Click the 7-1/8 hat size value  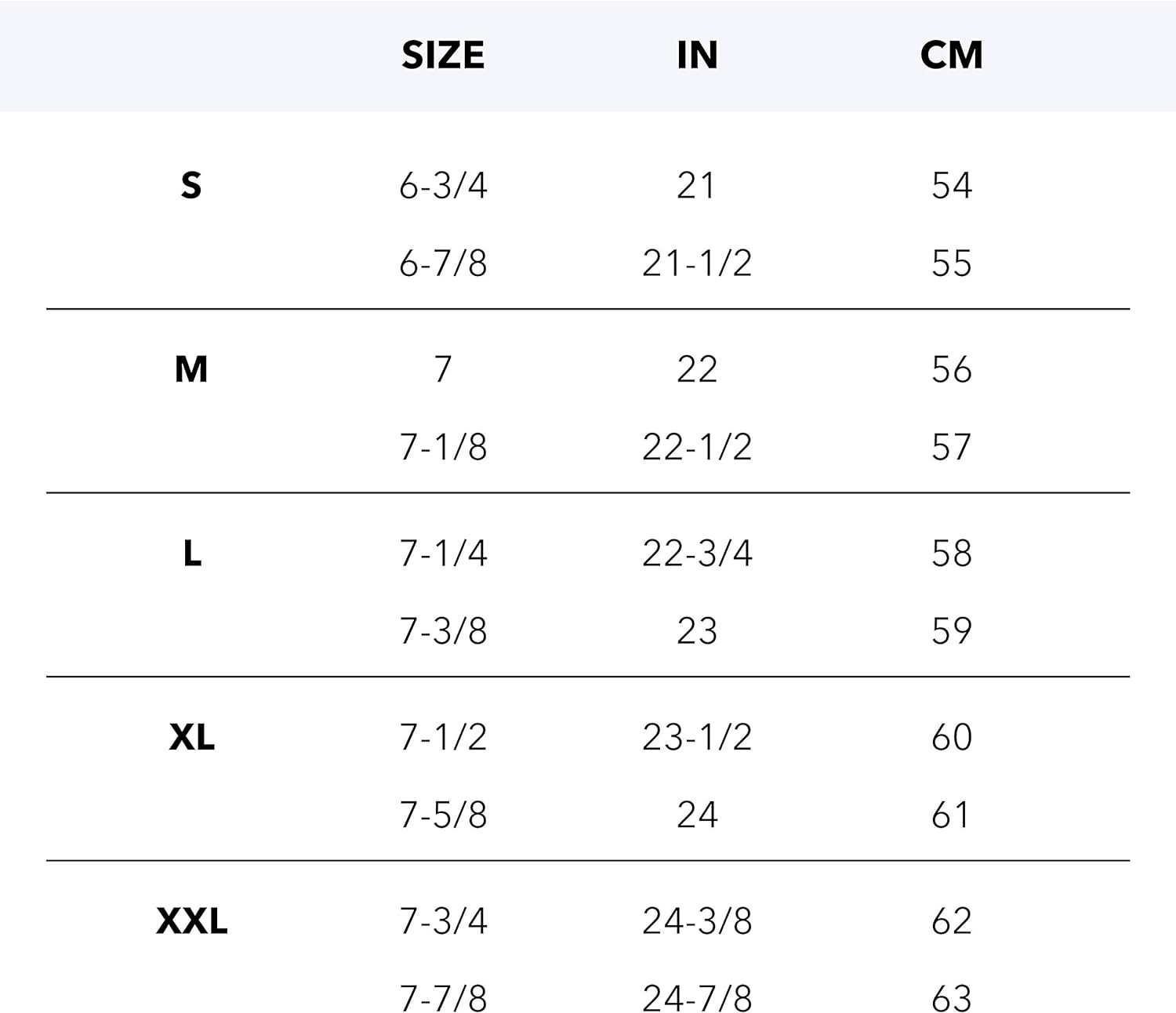point(443,447)
